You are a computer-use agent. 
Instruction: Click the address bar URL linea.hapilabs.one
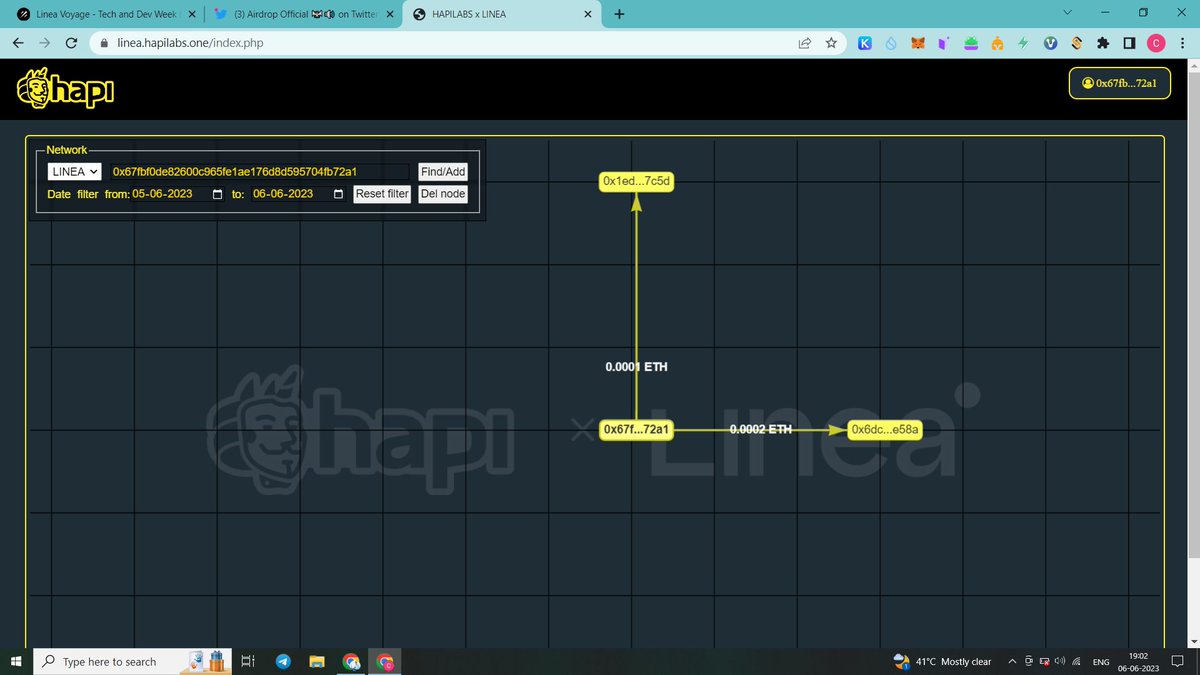192,43
